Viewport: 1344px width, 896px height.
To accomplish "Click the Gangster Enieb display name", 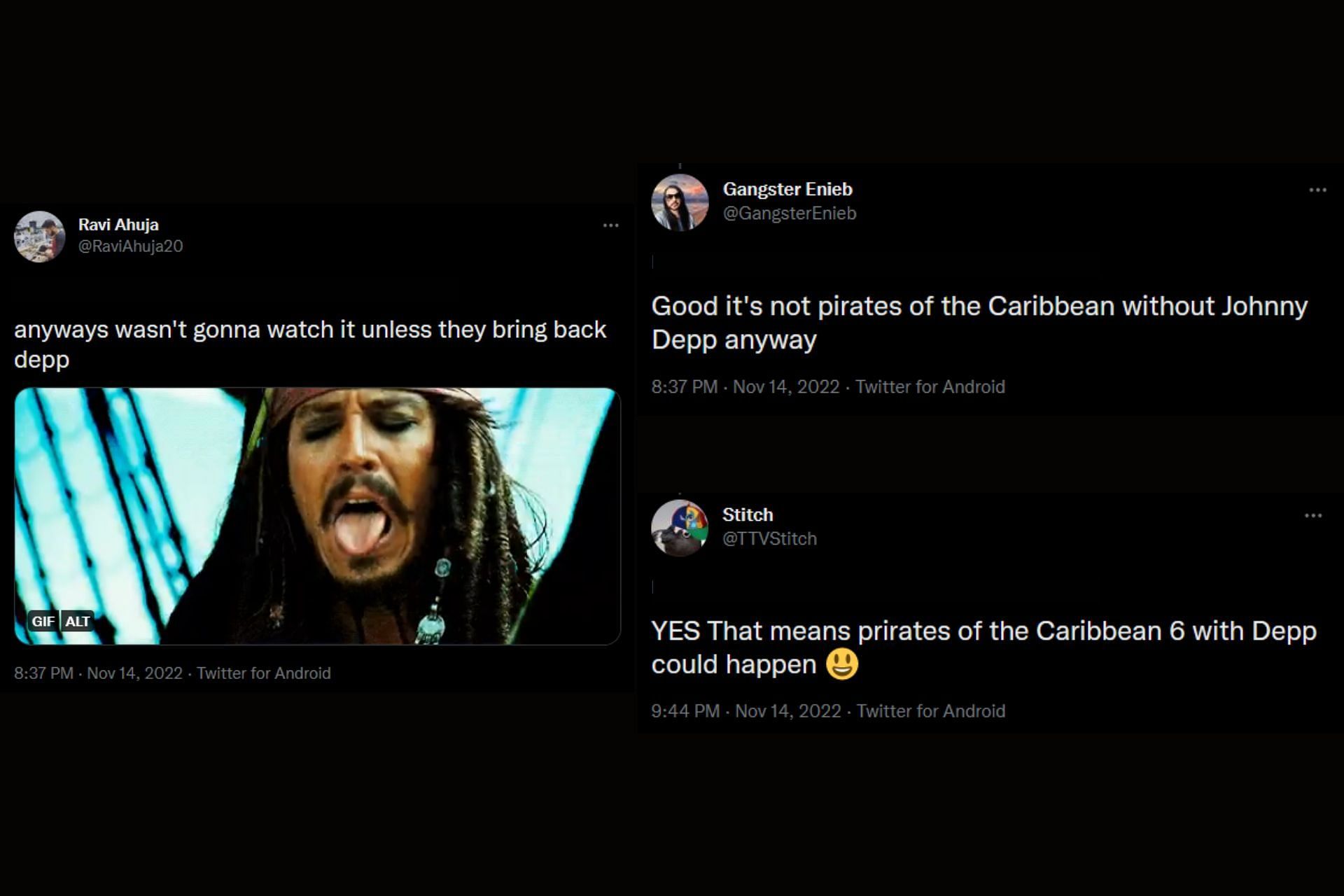I will (787, 189).
